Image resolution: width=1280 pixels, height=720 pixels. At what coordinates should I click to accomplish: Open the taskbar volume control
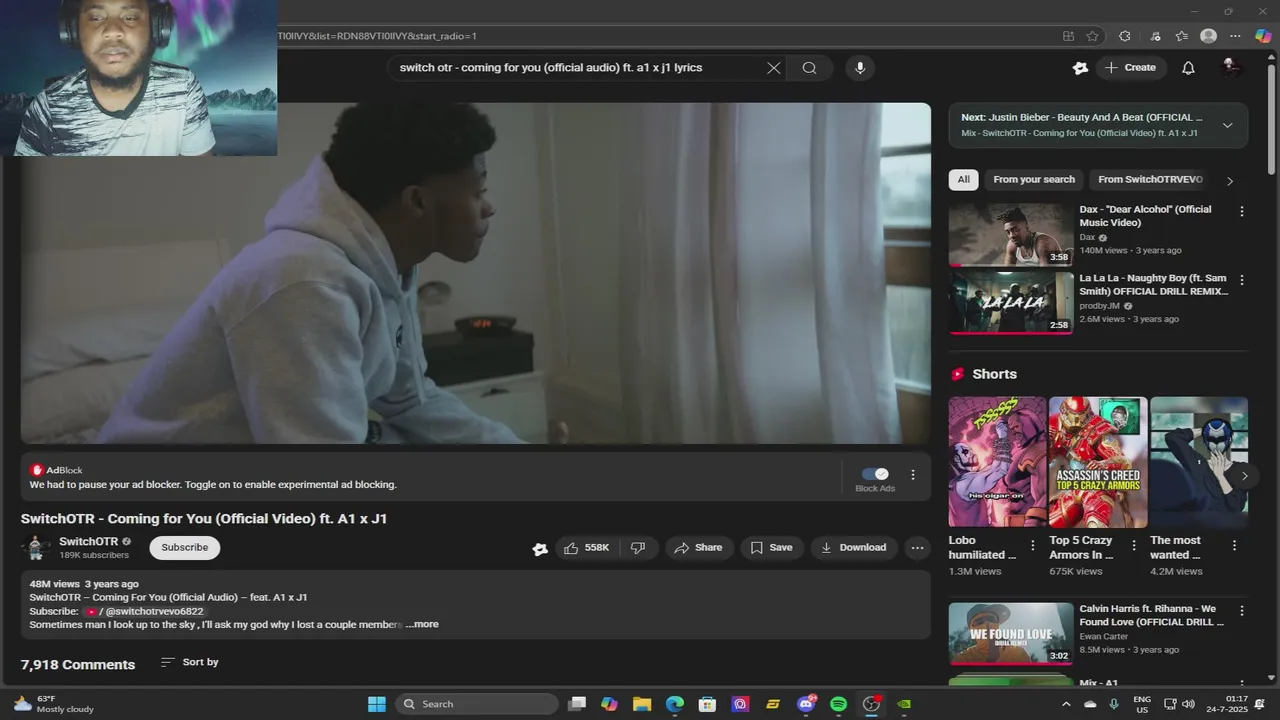pyautogui.click(x=1189, y=704)
